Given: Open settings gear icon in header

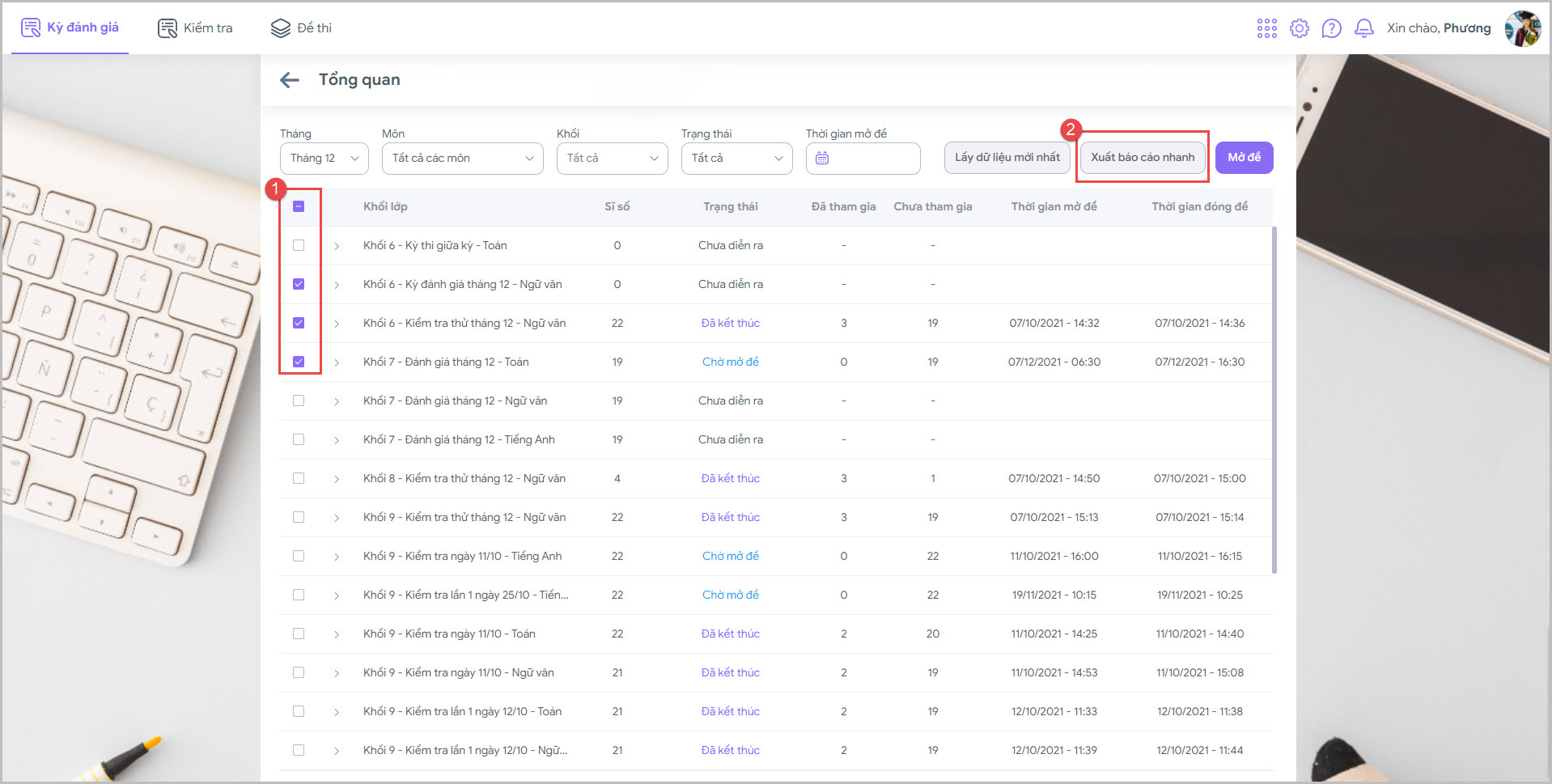Looking at the screenshot, I should pyautogui.click(x=1299, y=28).
